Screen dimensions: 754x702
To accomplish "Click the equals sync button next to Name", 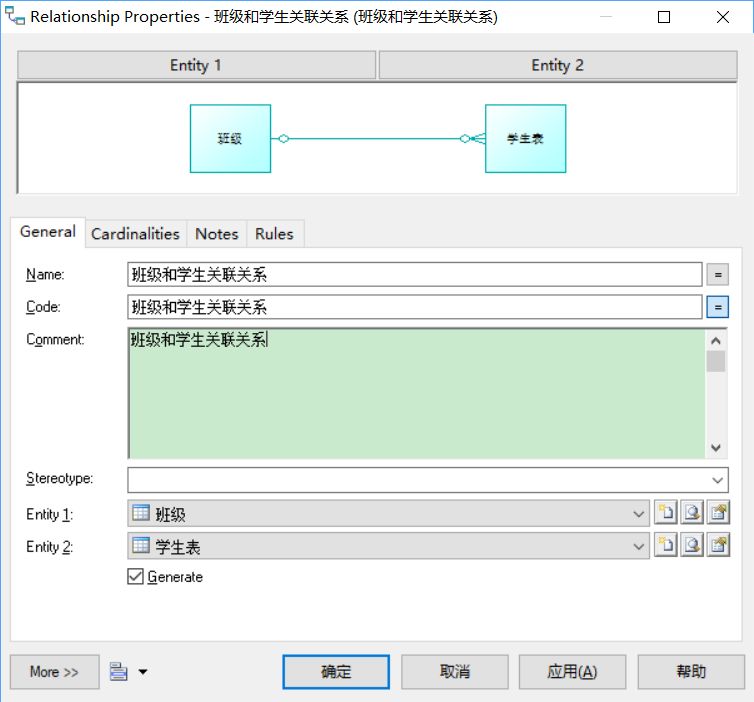I will [x=717, y=275].
